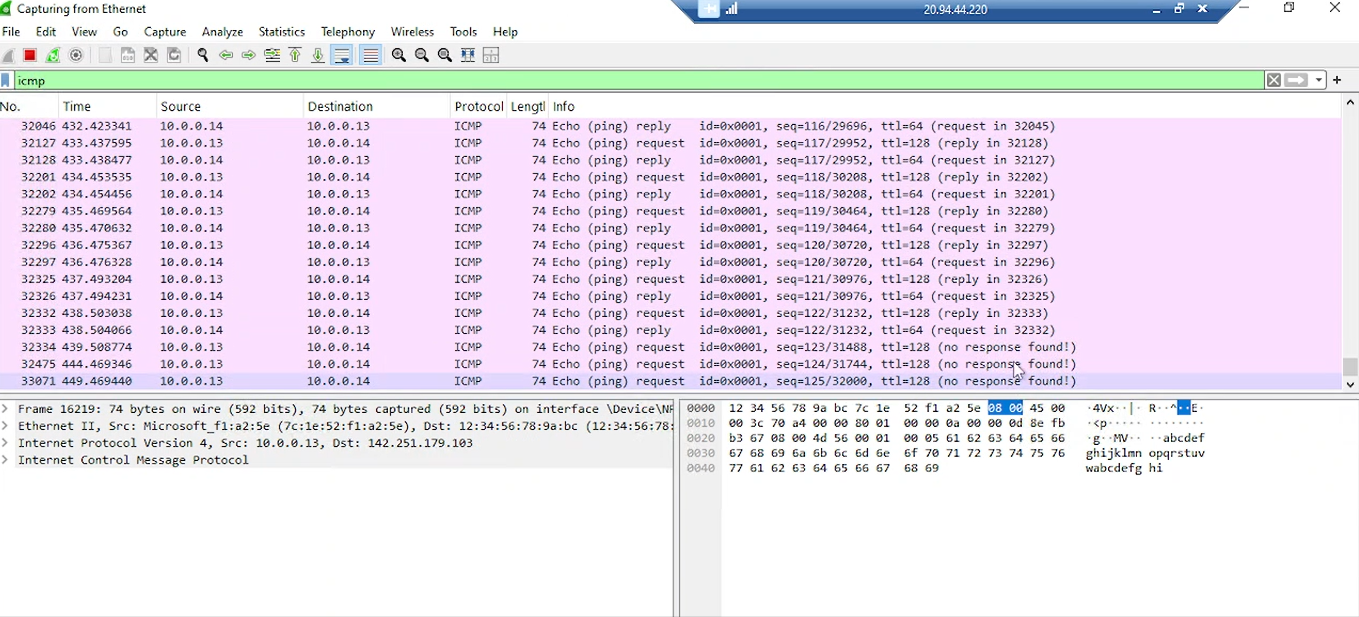Click the rightmost toolbar icon after Resize columns

coord(491,56)
